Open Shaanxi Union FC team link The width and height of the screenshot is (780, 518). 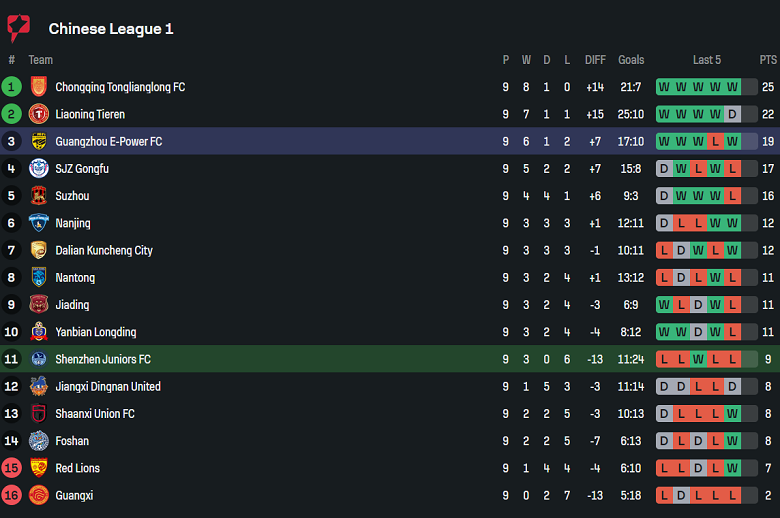tap(94, 413)
